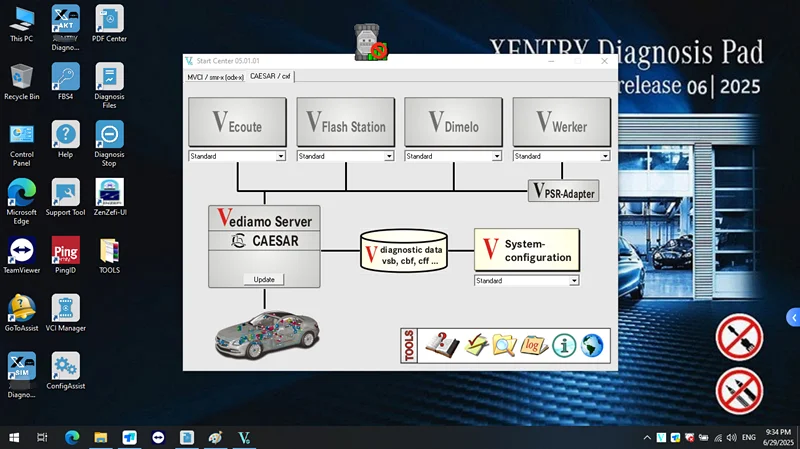
Task: Open Windows Start menu
Action: click(x=14, y=437)
